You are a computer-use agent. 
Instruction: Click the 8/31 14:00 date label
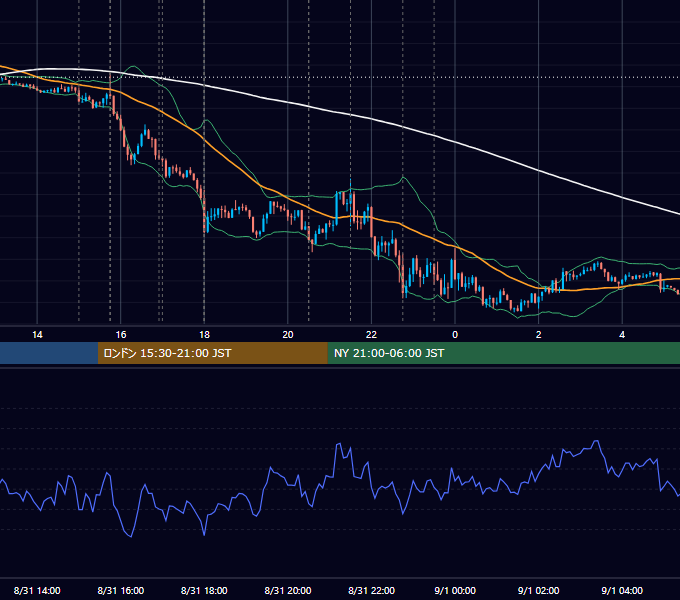click(x=37, y=590)
